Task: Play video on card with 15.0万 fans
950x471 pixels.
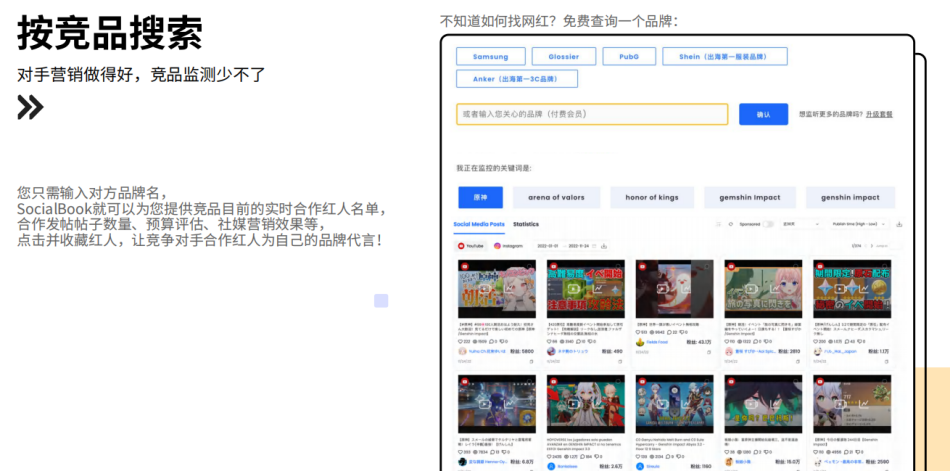Action: [x=752, y=404]
